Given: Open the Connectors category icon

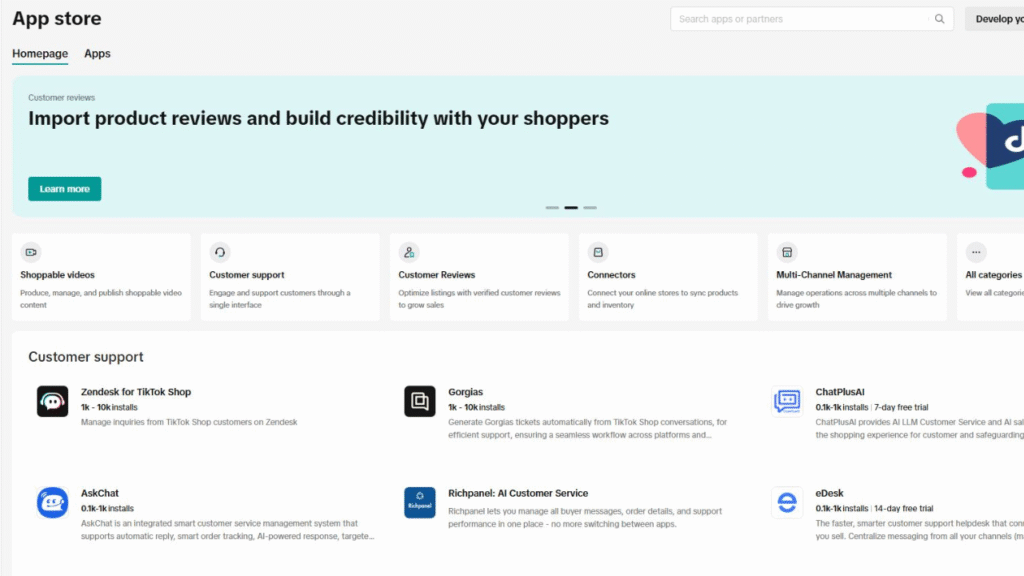Looking at the screenshot, I should click(598, 252).
